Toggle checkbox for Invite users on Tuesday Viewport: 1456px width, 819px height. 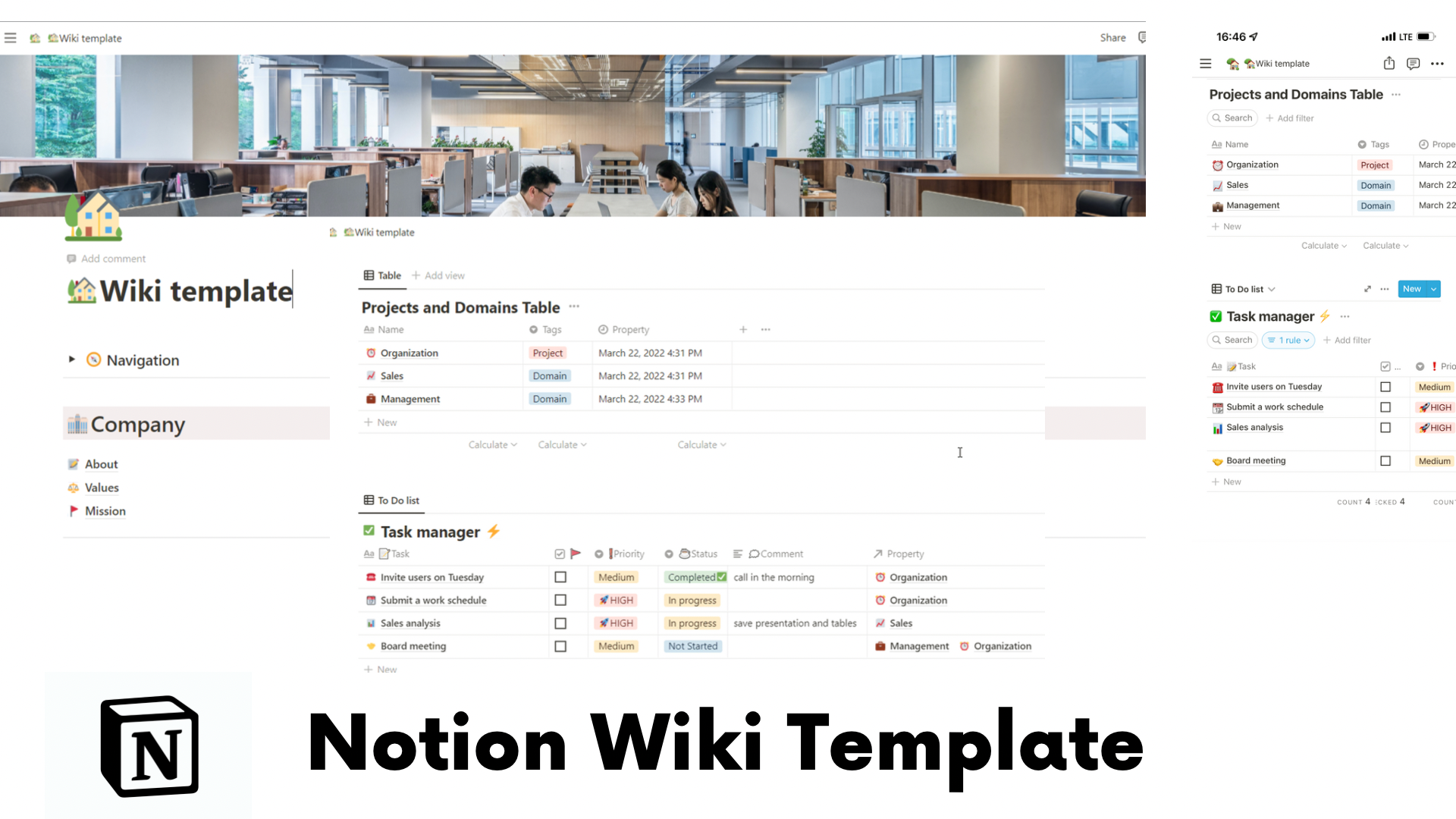[x=560, y=577]
